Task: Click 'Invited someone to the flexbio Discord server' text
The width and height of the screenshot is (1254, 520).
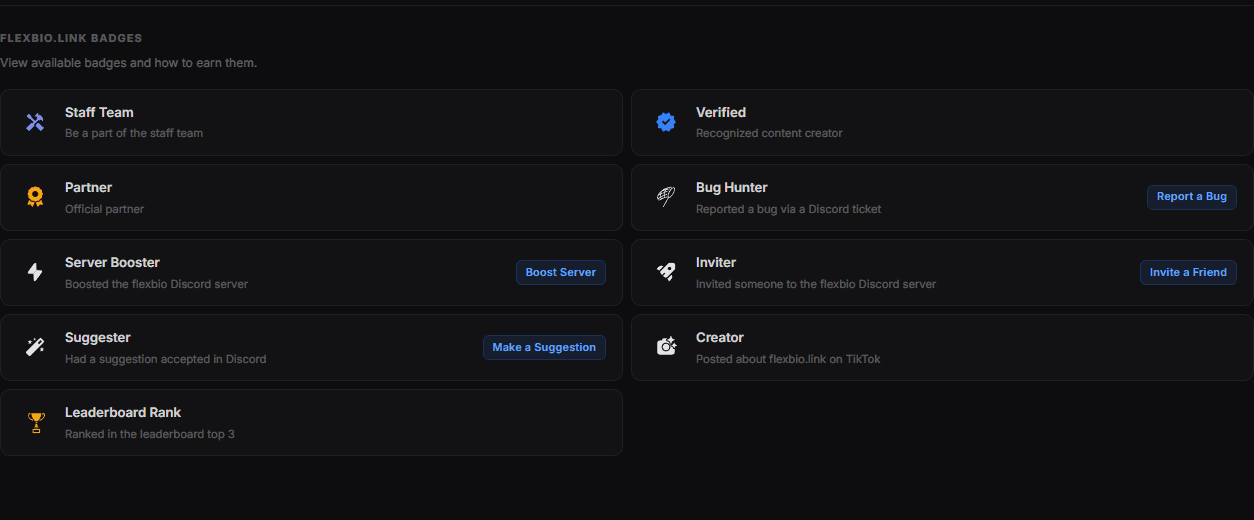Action: click(x=816, y=284)
